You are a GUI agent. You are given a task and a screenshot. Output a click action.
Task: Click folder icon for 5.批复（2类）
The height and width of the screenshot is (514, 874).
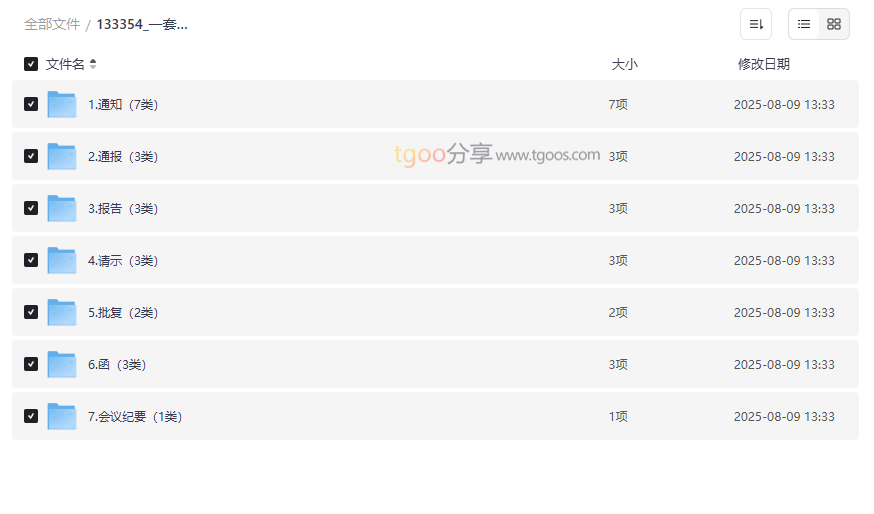[62, 312]
